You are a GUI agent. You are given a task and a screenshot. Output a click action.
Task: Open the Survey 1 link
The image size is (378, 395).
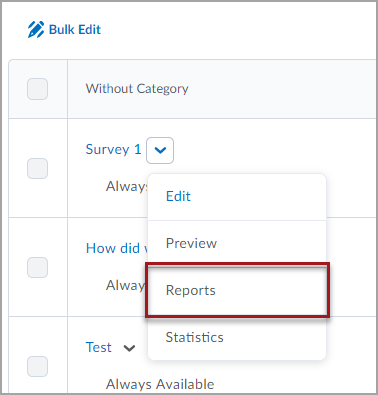click(x=113, y=149)
